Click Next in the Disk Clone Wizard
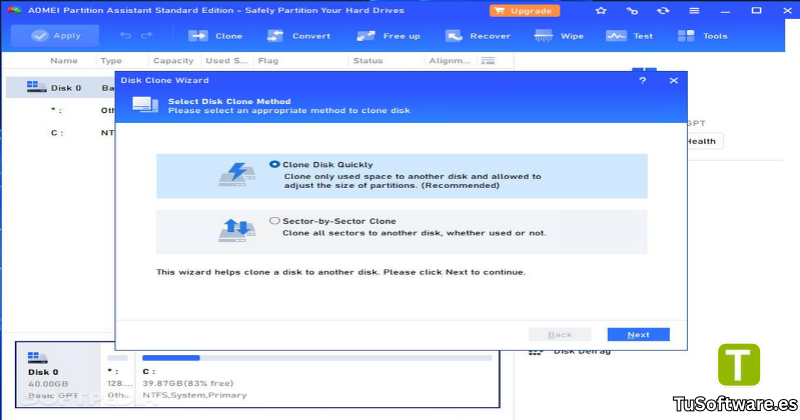This screenshot has height=420, width=800. [x=638, y=334]
